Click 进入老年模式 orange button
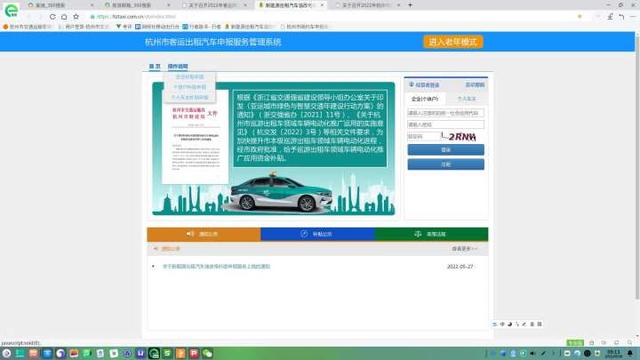Image resolution: width=640 pixels, height=360 pixels. pyautogui.click(x=453, y=42)
